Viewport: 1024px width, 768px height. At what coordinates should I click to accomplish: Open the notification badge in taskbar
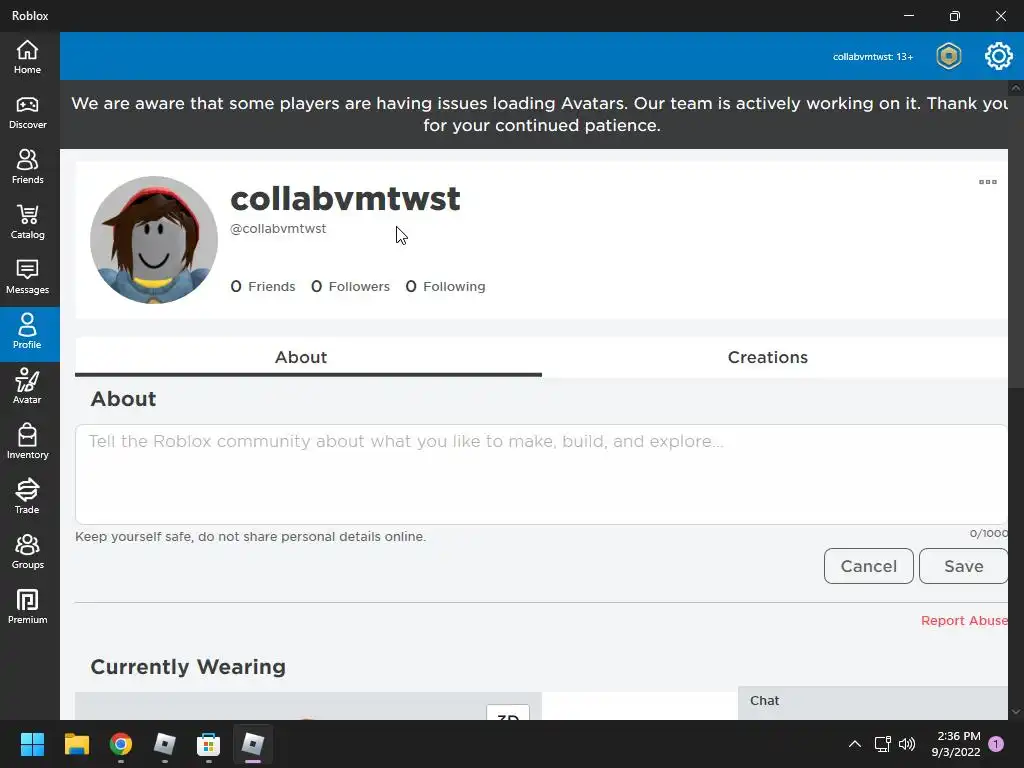tap(996, 744)
